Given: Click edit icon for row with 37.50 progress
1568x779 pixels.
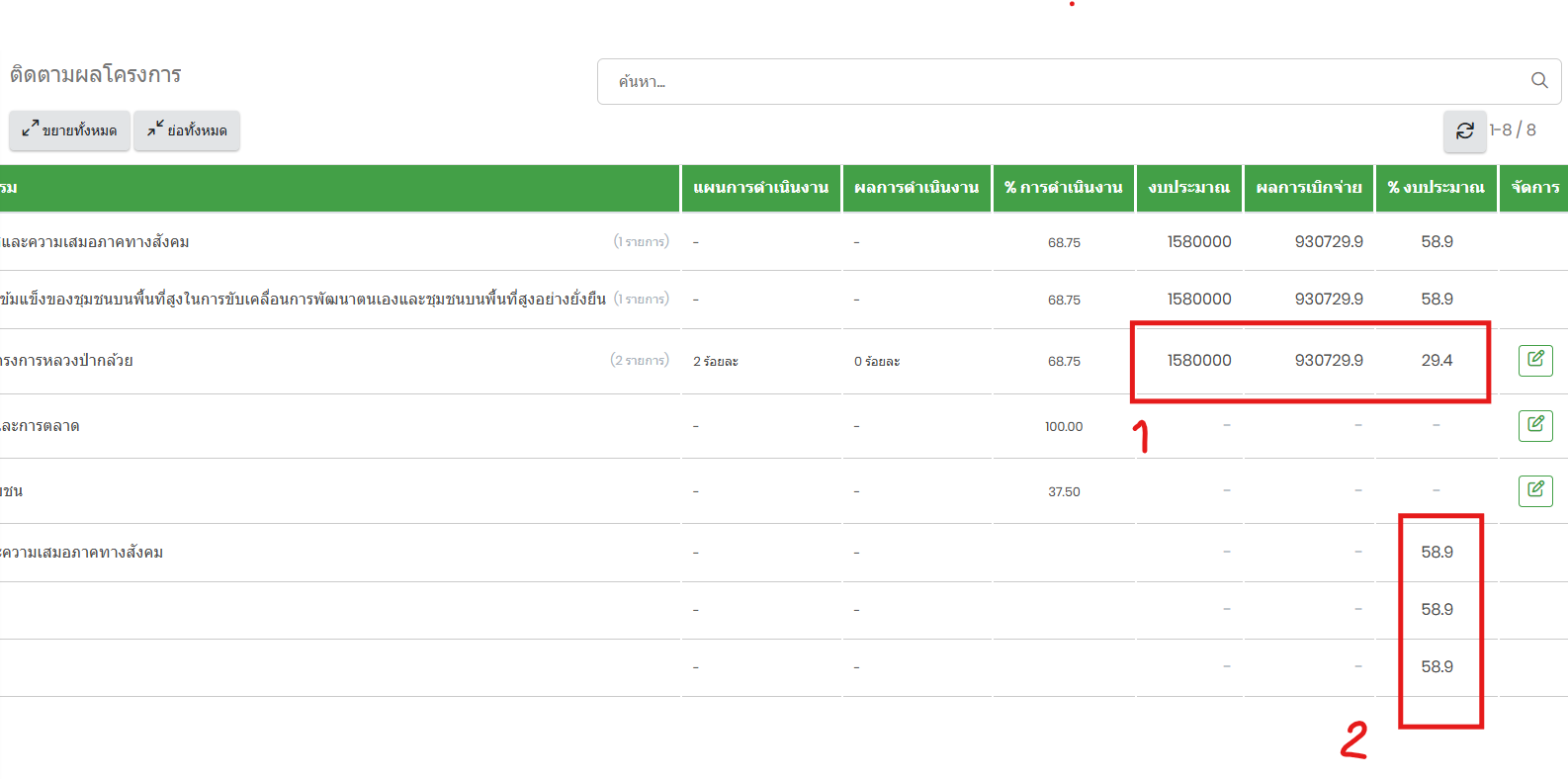Looking at the screenshot, I should tap(1534, 490).
